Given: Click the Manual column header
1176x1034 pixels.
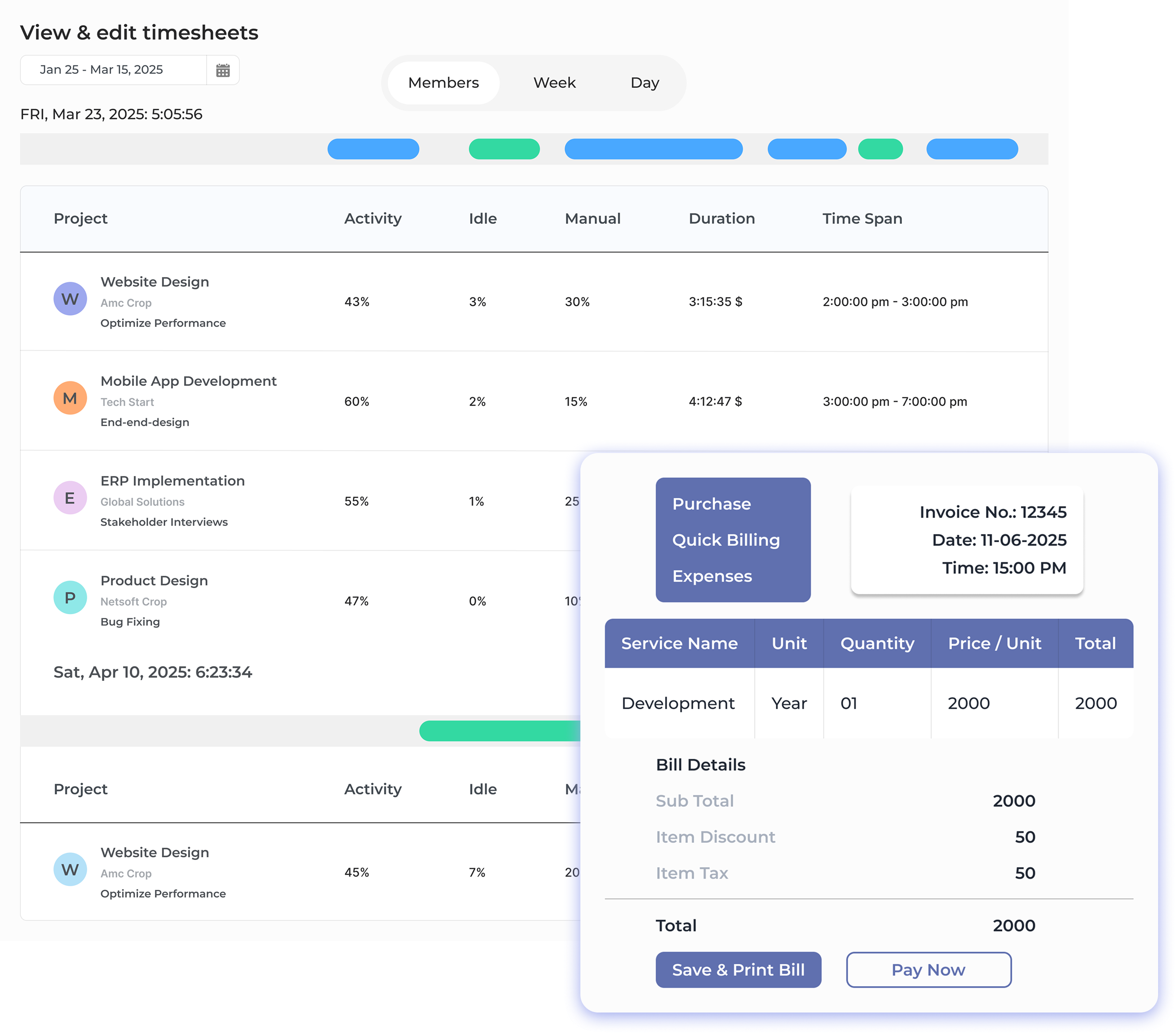Looking at the screenshot, I should point(592,218).
